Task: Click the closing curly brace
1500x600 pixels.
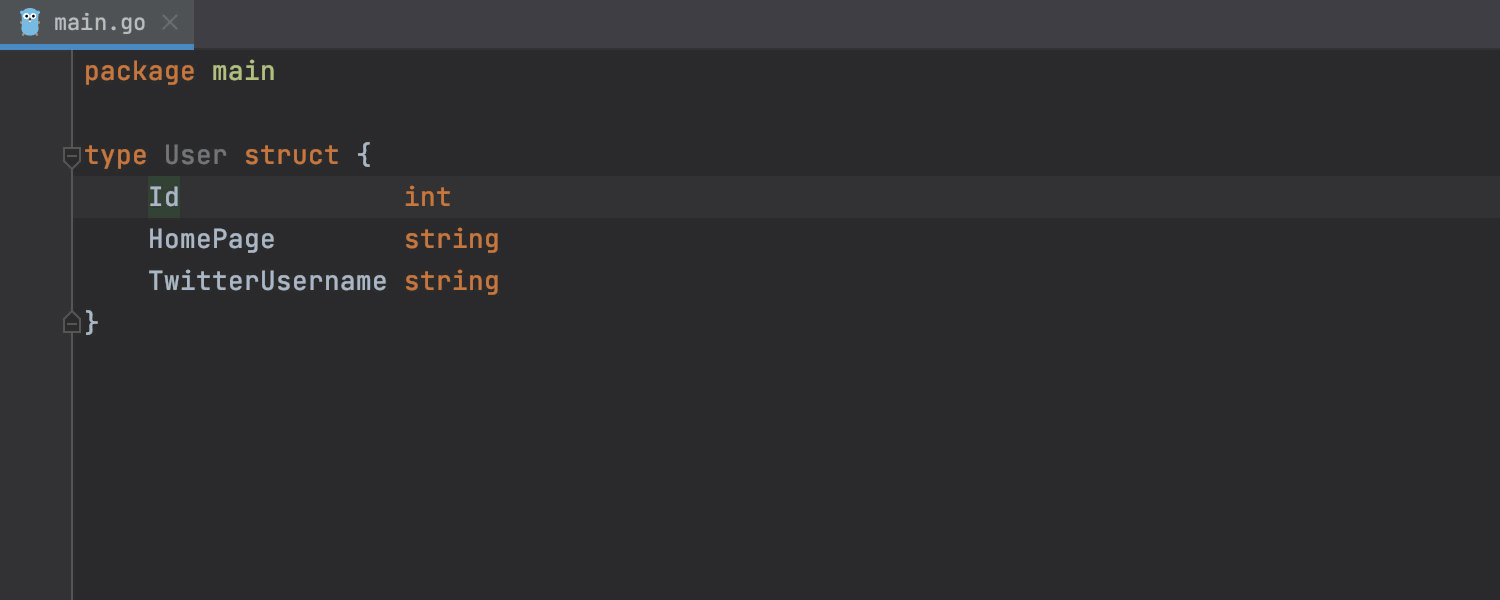Action: coord(92,323)
